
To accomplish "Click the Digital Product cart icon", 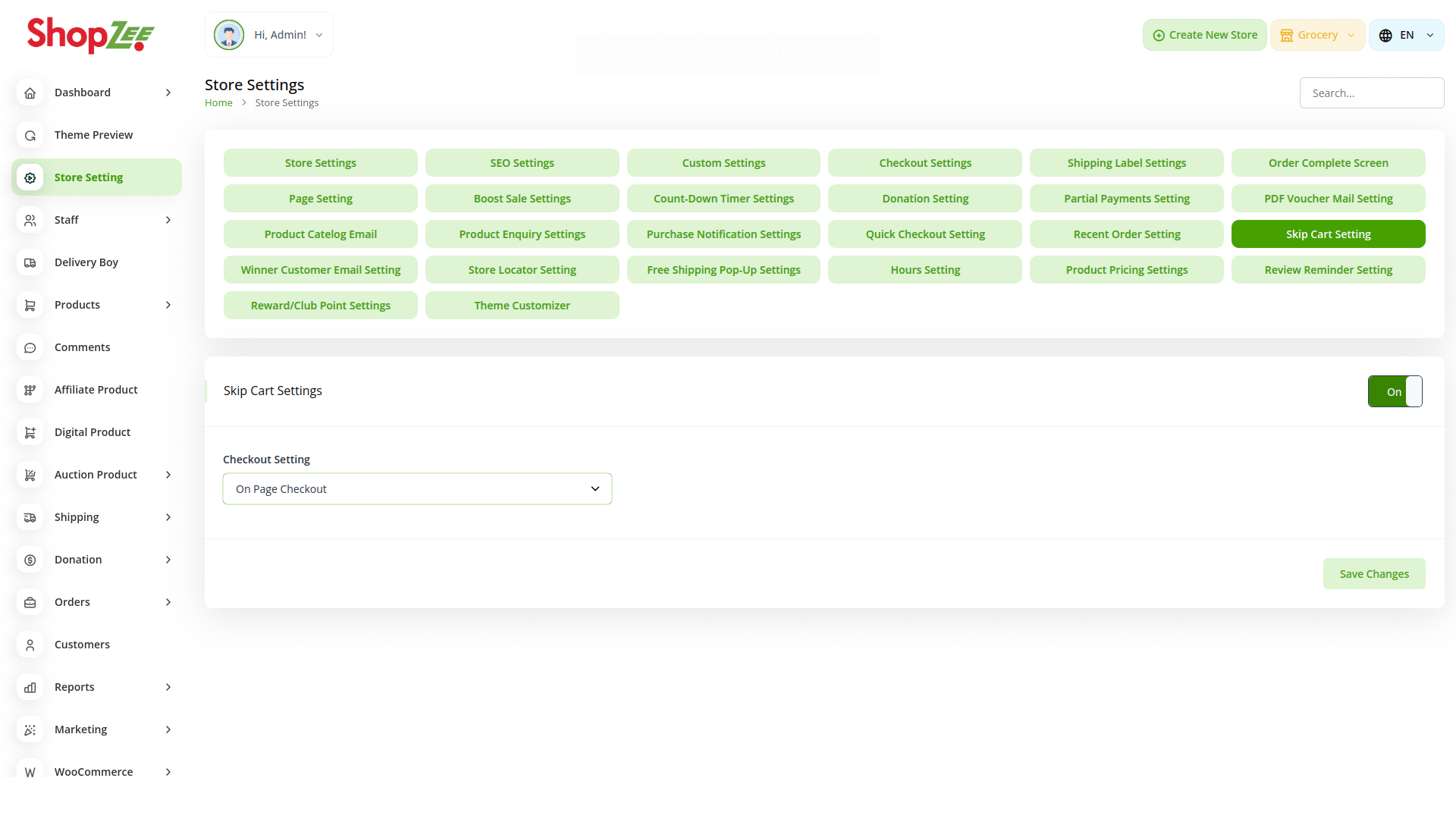I will [x=30, y=432].
